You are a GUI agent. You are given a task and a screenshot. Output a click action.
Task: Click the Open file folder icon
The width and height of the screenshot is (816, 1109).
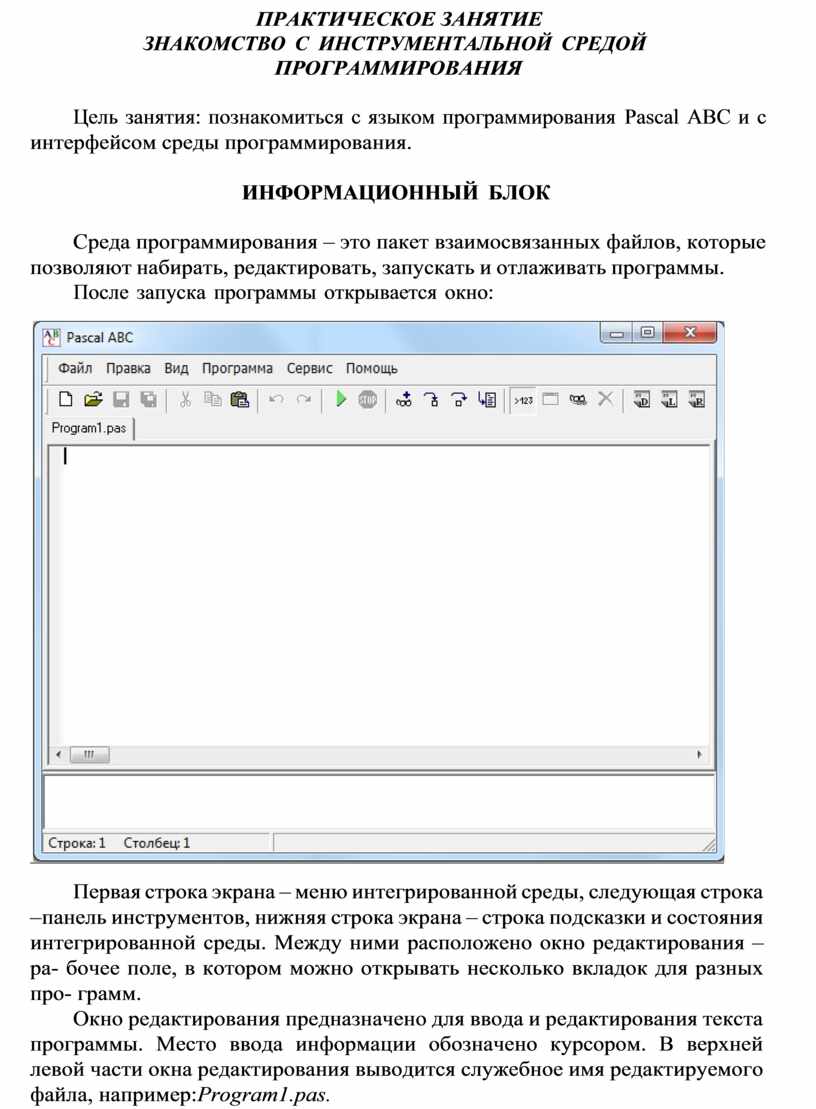coord(93,400)
